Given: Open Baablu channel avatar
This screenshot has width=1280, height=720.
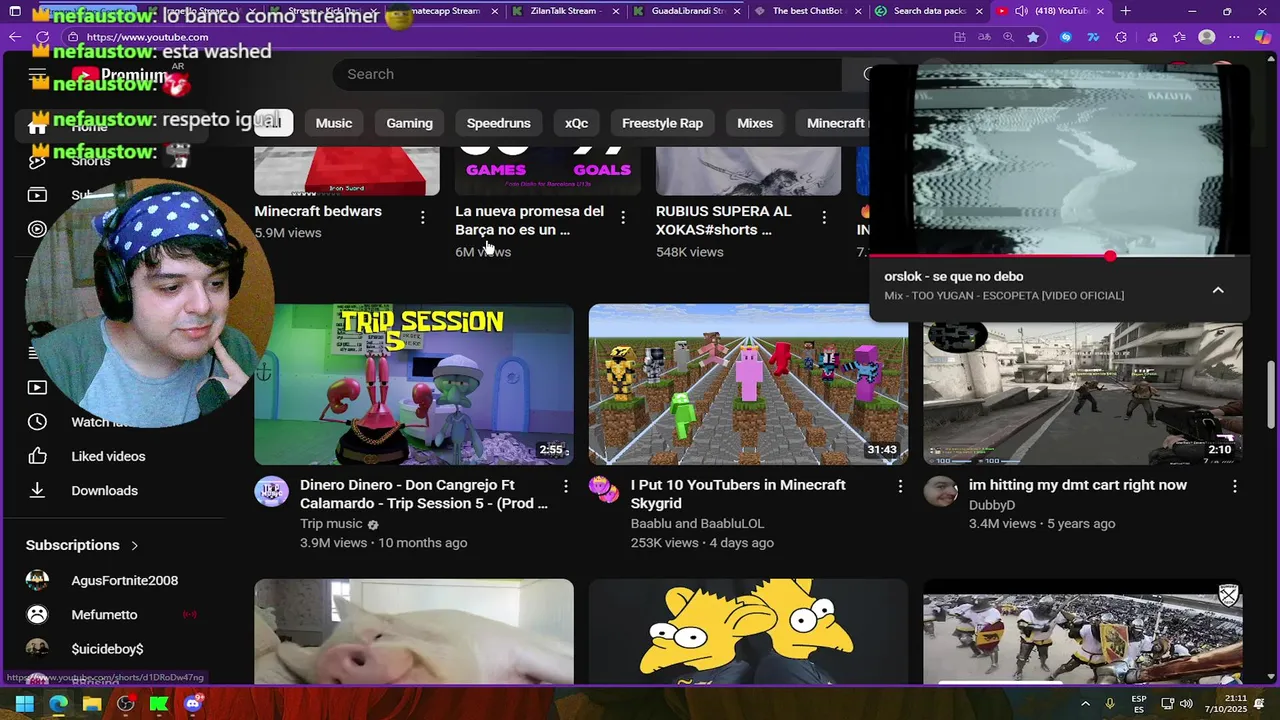Looking at the screenshot, I should 605,491.
